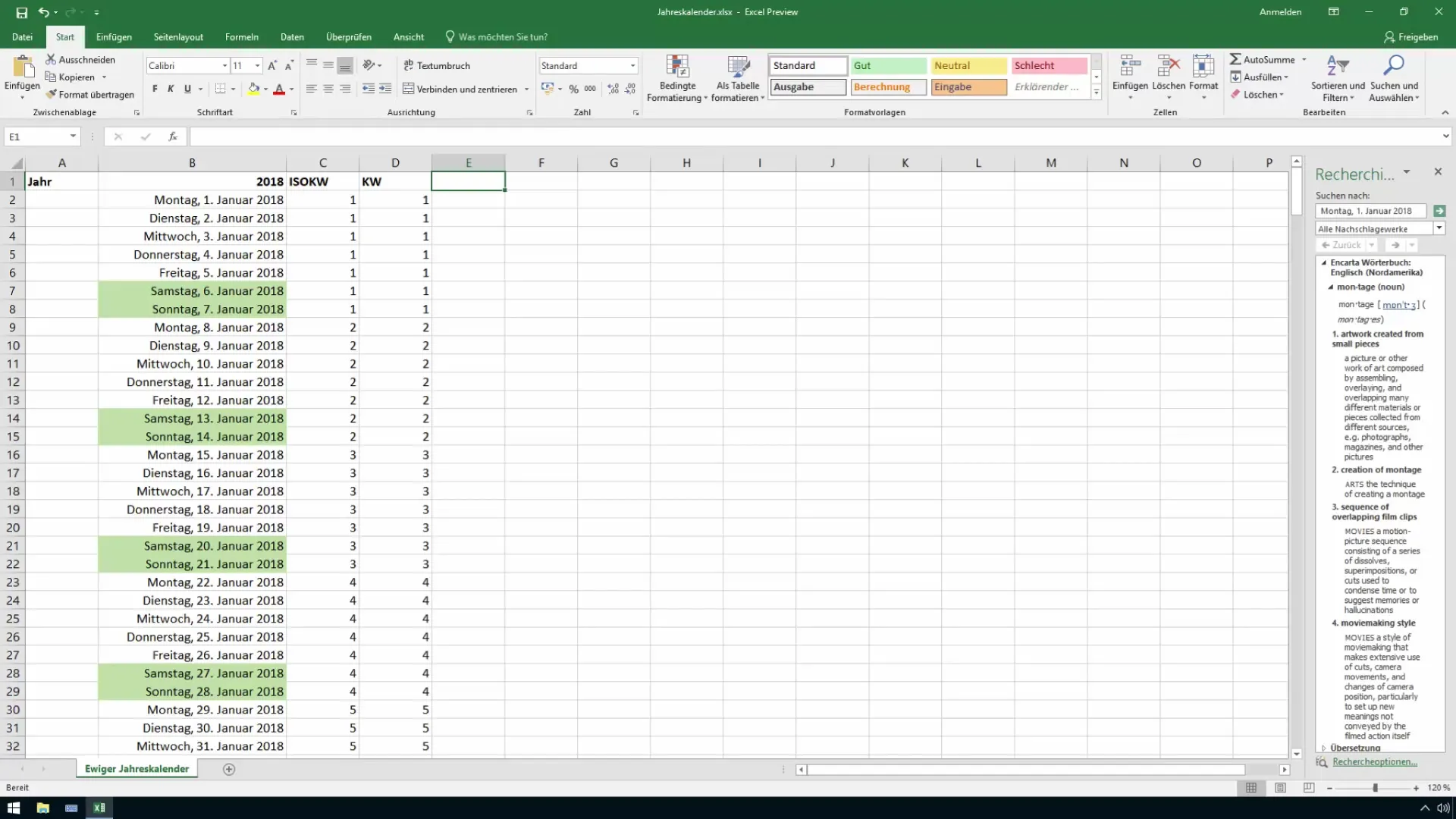Expand the Encarta Wörterbuch tree item
1456x819 pixels.
pos(1324,262)
